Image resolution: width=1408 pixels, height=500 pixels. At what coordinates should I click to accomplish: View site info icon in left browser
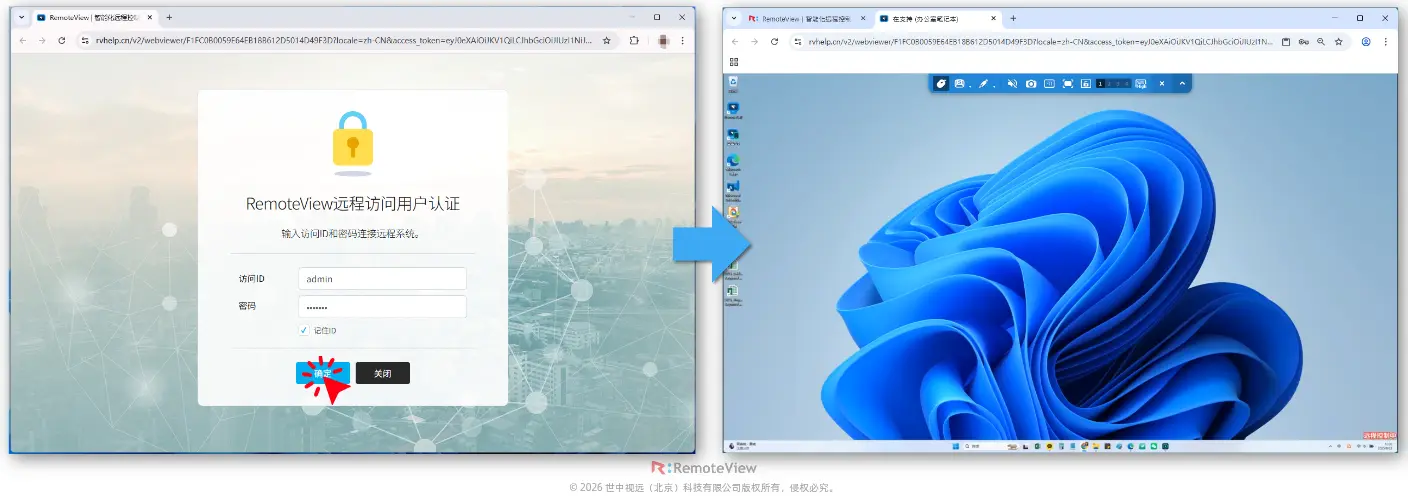tap(87, 41)
